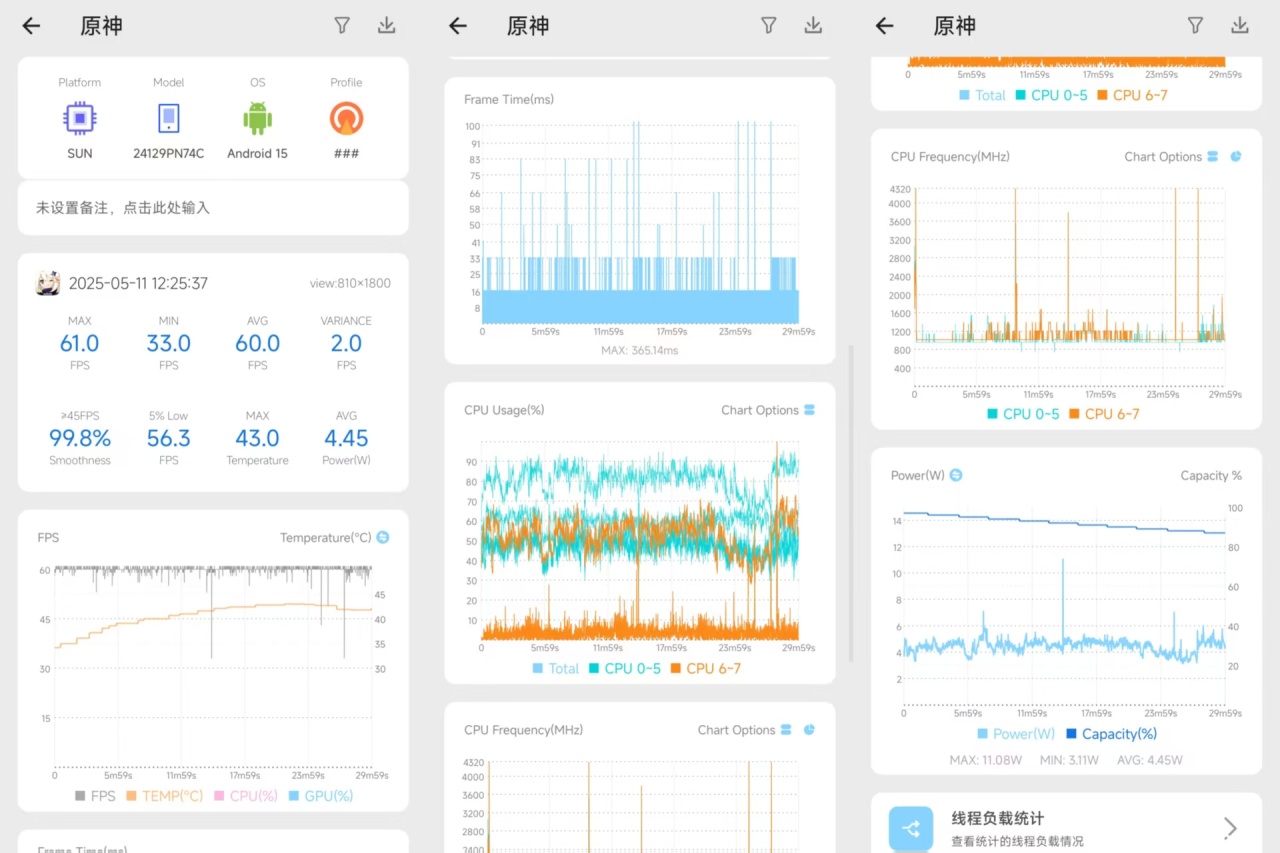Download the report from the middle 原神 screen
Viewport: 1280px width, 853px height.
coord(814,26)
